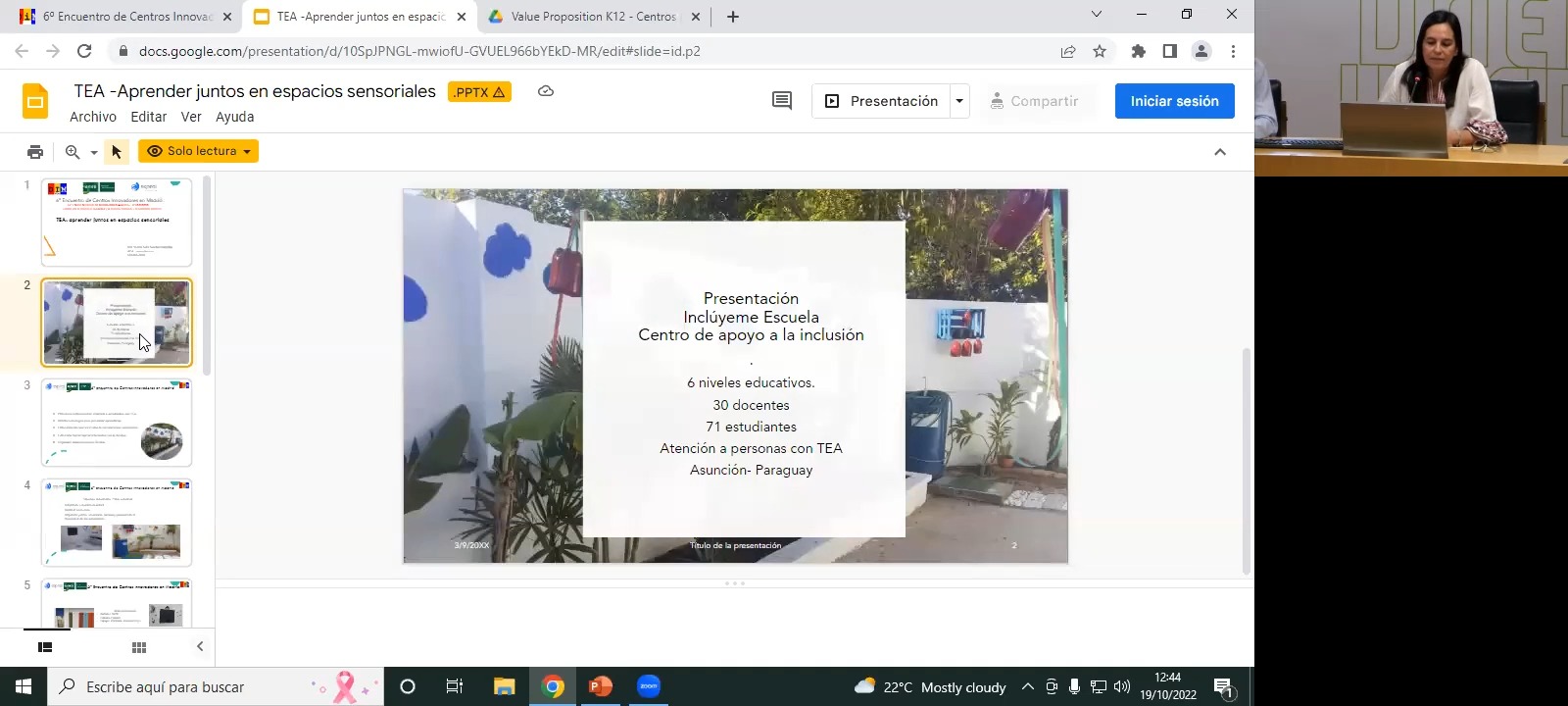This screenshot has width=1568, height=706.
Task: Switch to filmstrip view icon
Action: (45, 647)
